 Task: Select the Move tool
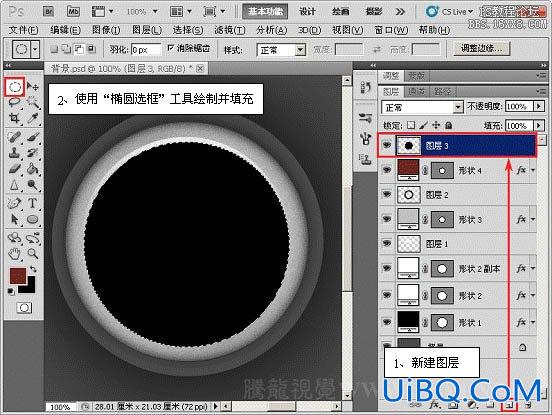[33, 86]
